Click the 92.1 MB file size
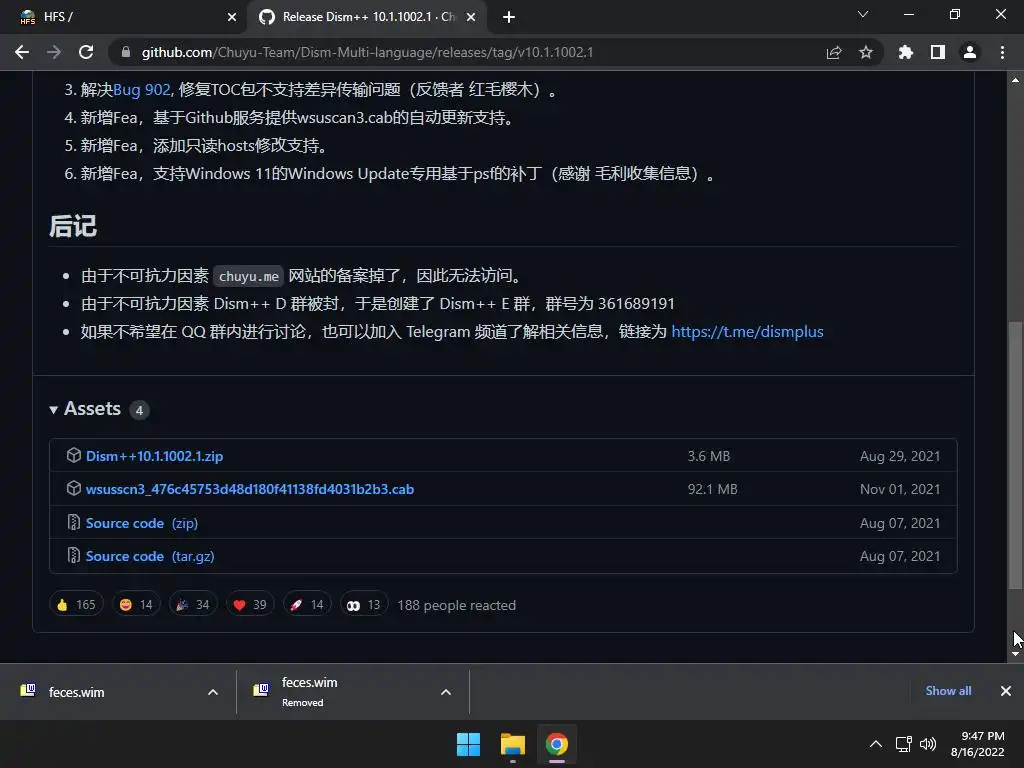 click(712, 489)
